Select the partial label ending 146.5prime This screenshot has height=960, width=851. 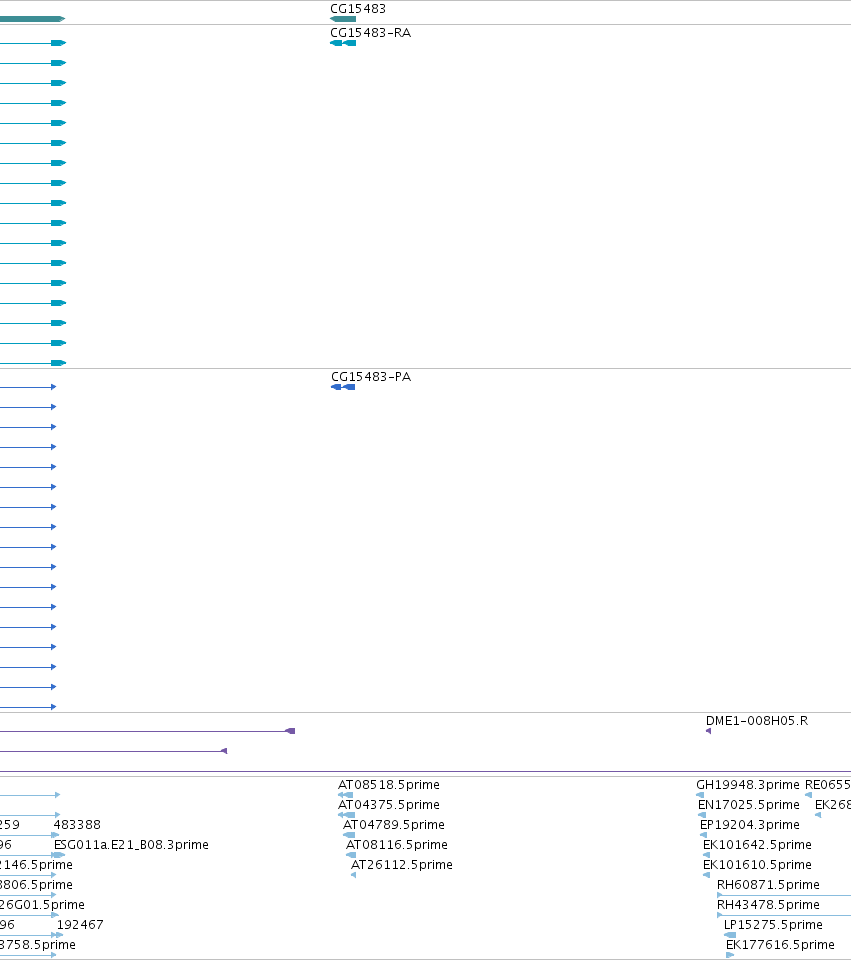pos(36,864)
